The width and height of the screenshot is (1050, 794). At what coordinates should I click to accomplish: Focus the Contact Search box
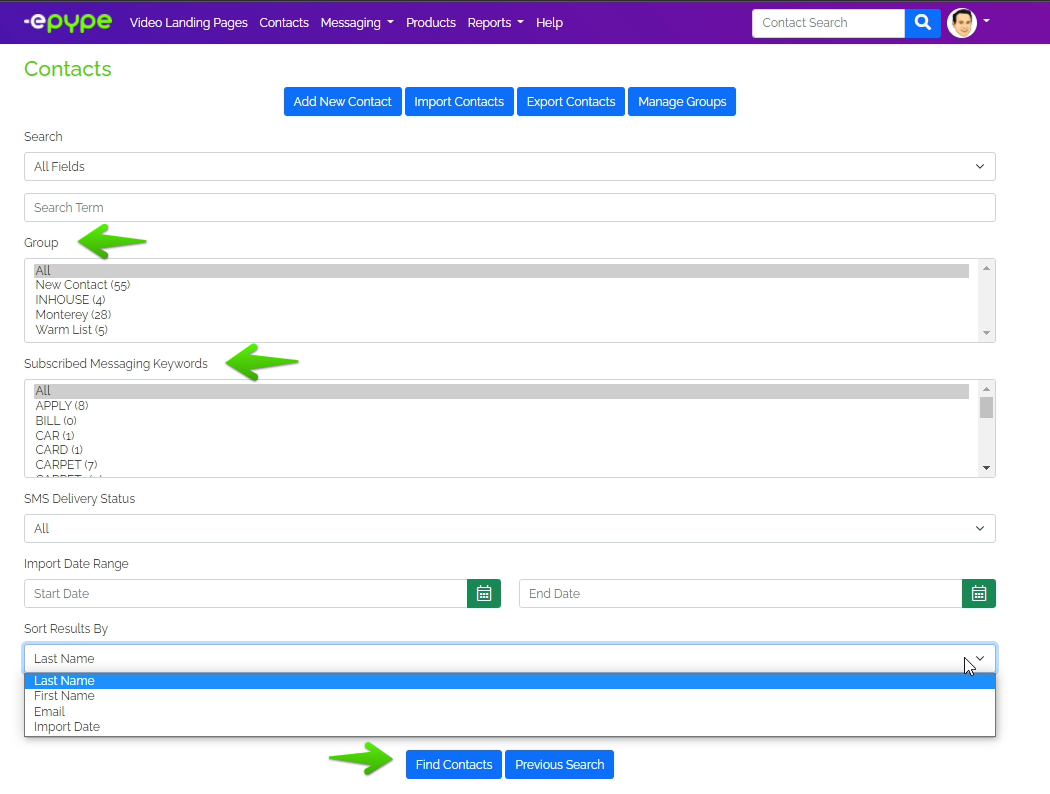point(828,23)
